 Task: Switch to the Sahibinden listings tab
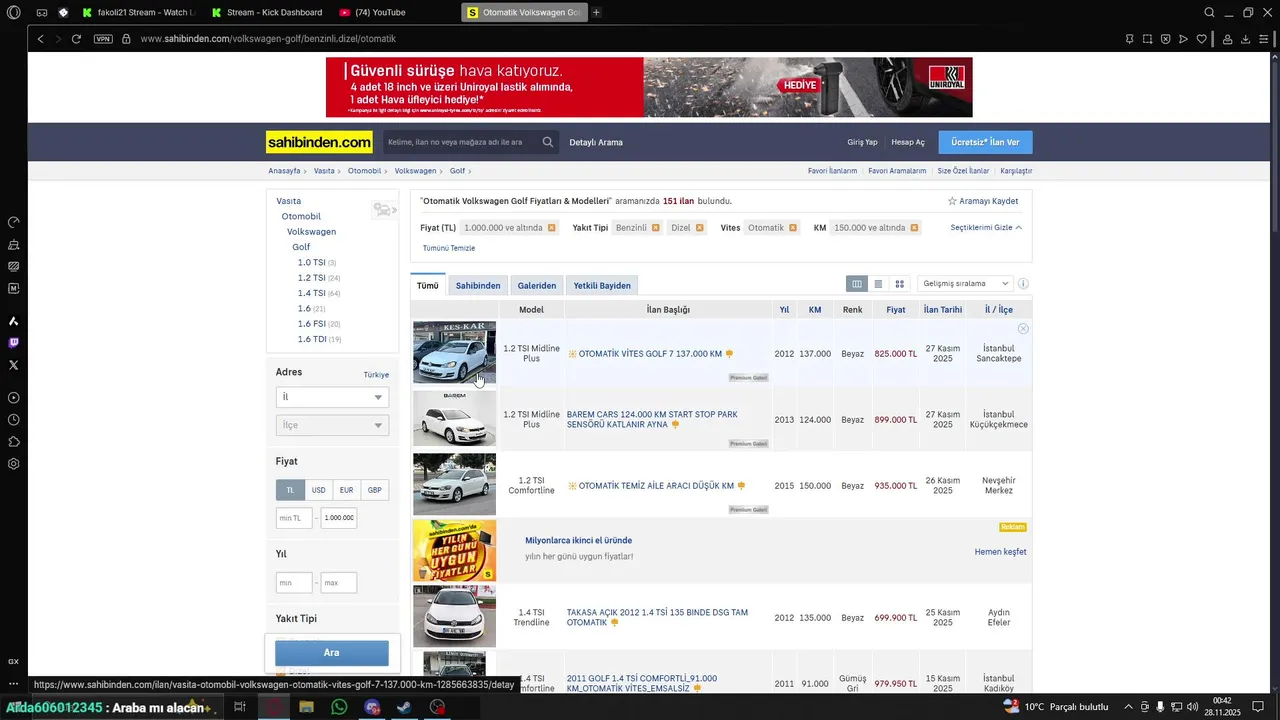478,285
